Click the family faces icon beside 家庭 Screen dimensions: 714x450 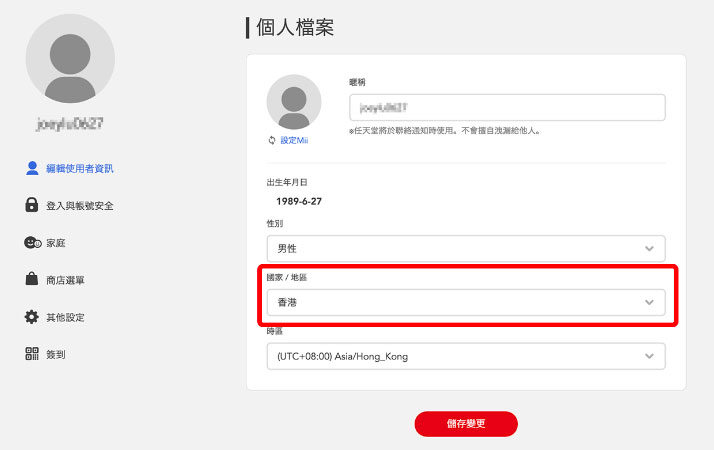point(32,242)
